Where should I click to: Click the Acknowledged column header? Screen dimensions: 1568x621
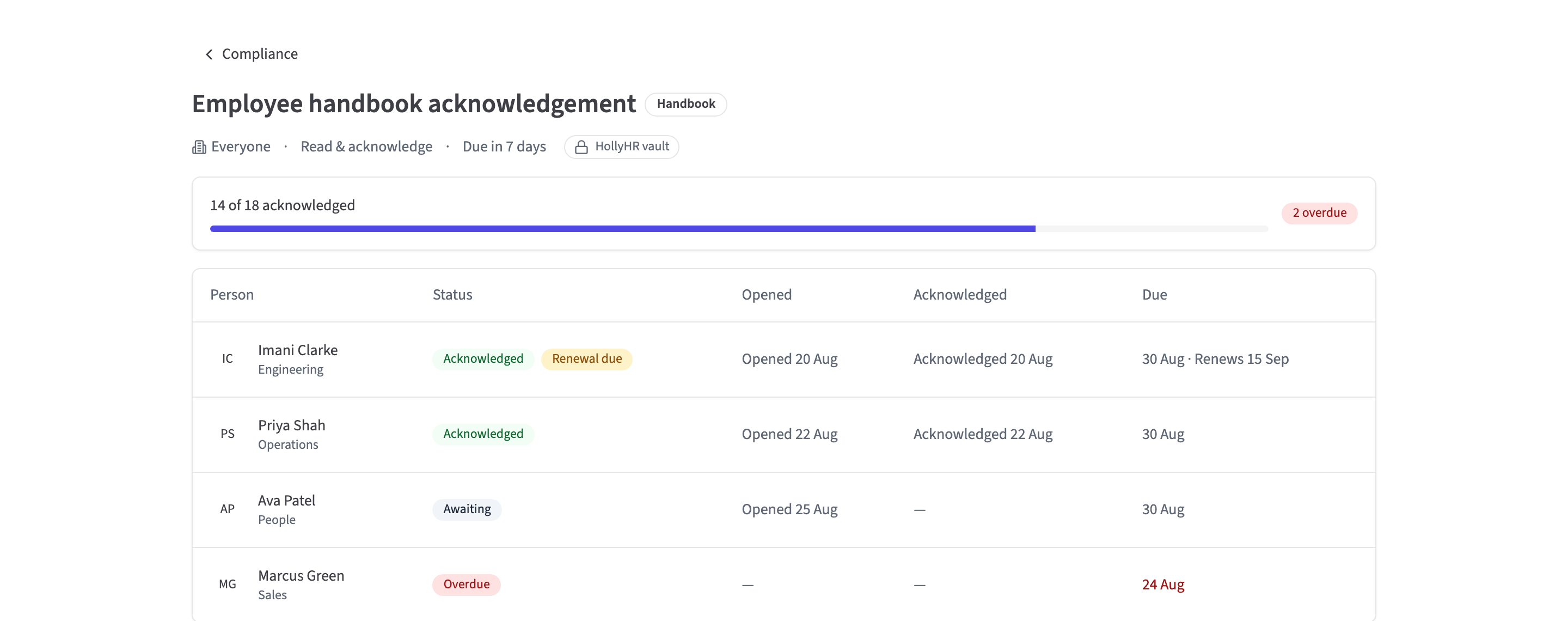[x=960, y=295]
